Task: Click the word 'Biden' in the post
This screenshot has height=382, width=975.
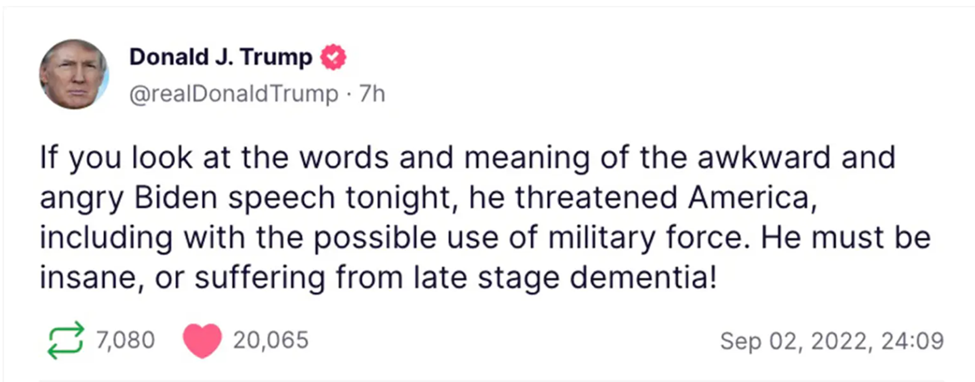Action: tap(159, 200)
